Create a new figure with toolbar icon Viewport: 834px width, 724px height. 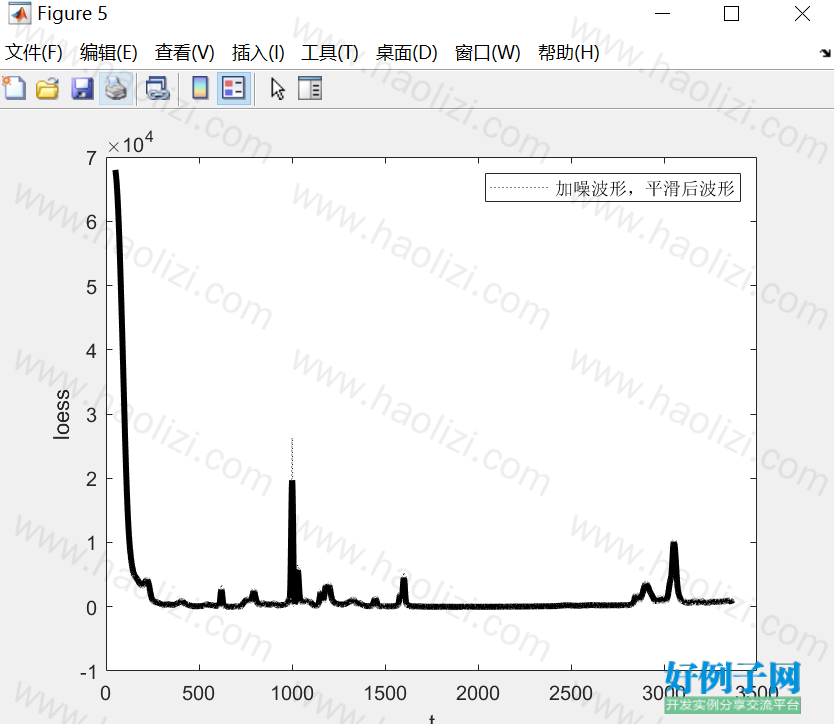coord(14,88)
